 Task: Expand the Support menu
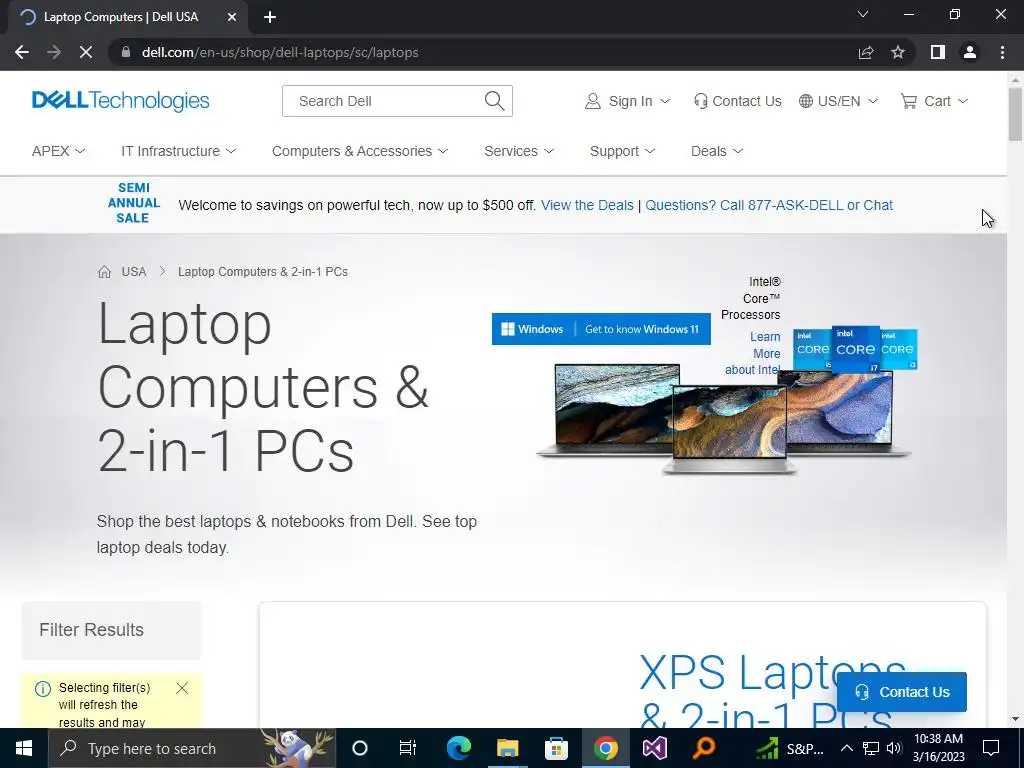tap(622, 151)
